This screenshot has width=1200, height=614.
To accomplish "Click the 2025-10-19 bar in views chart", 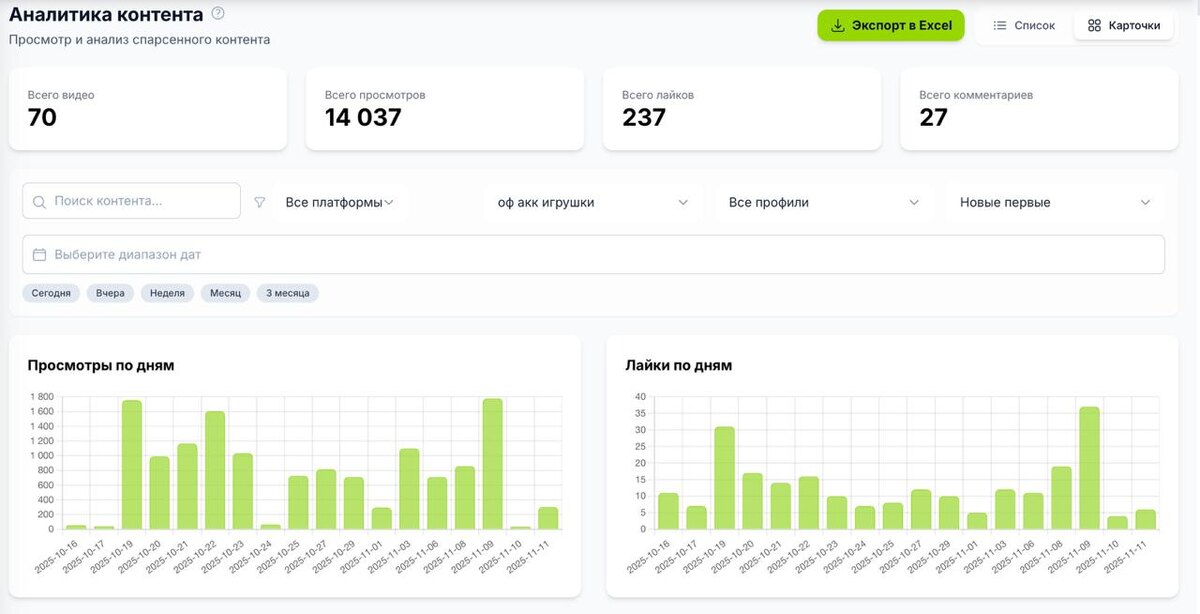I will pyautogui.click(x=131, y=465).
